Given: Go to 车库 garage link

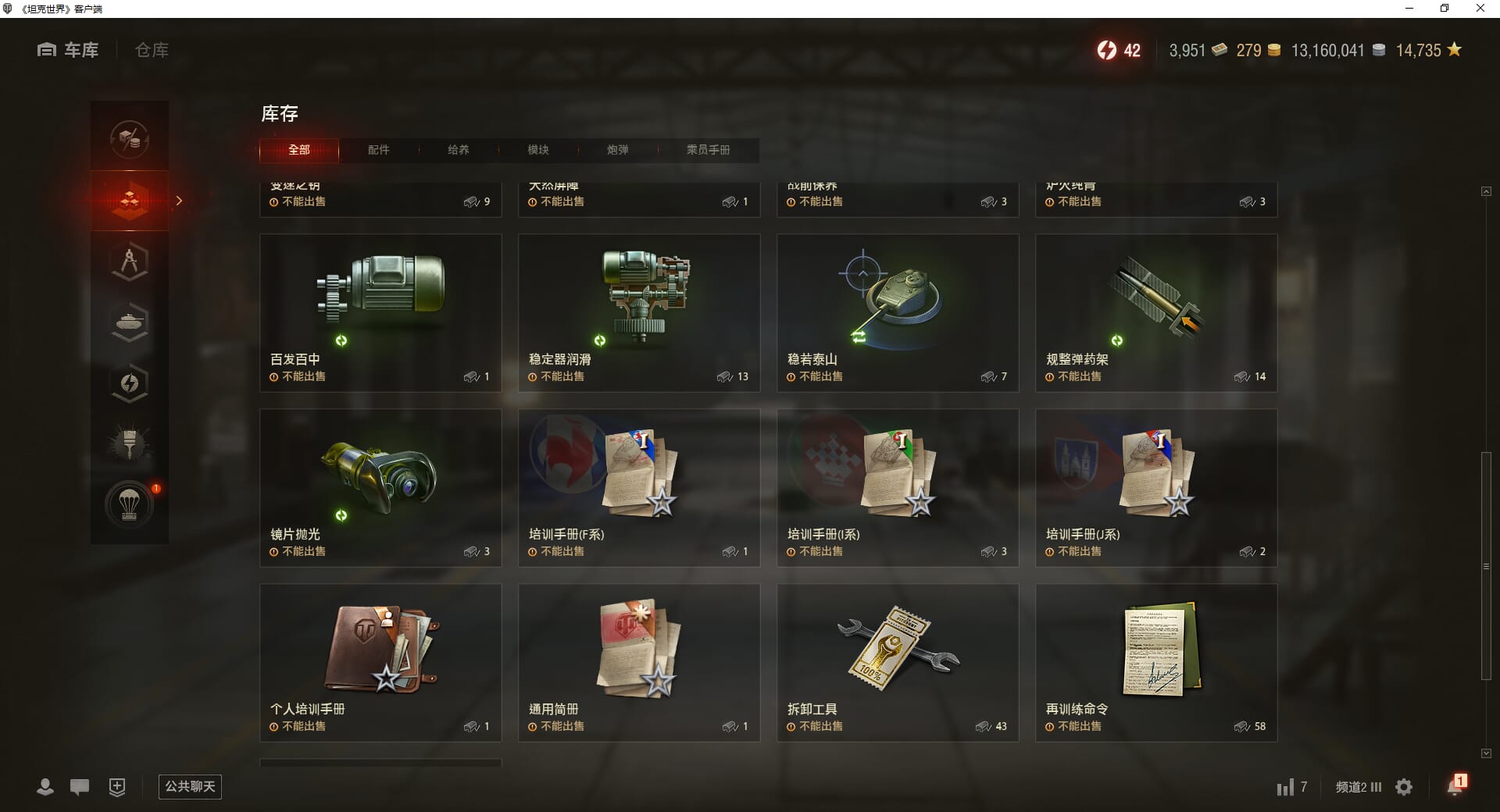Looking at the screenshot, I should 68,50.
